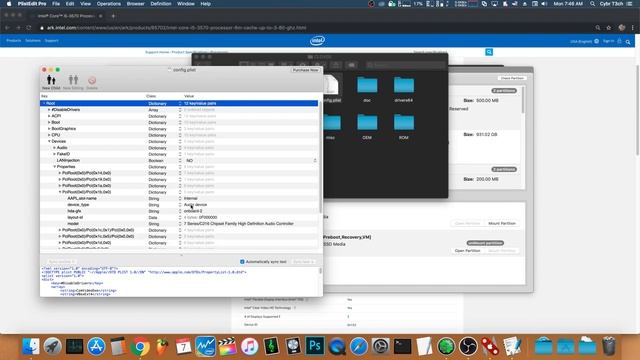Click the partition list scrollbar

[x=523, y=100]
